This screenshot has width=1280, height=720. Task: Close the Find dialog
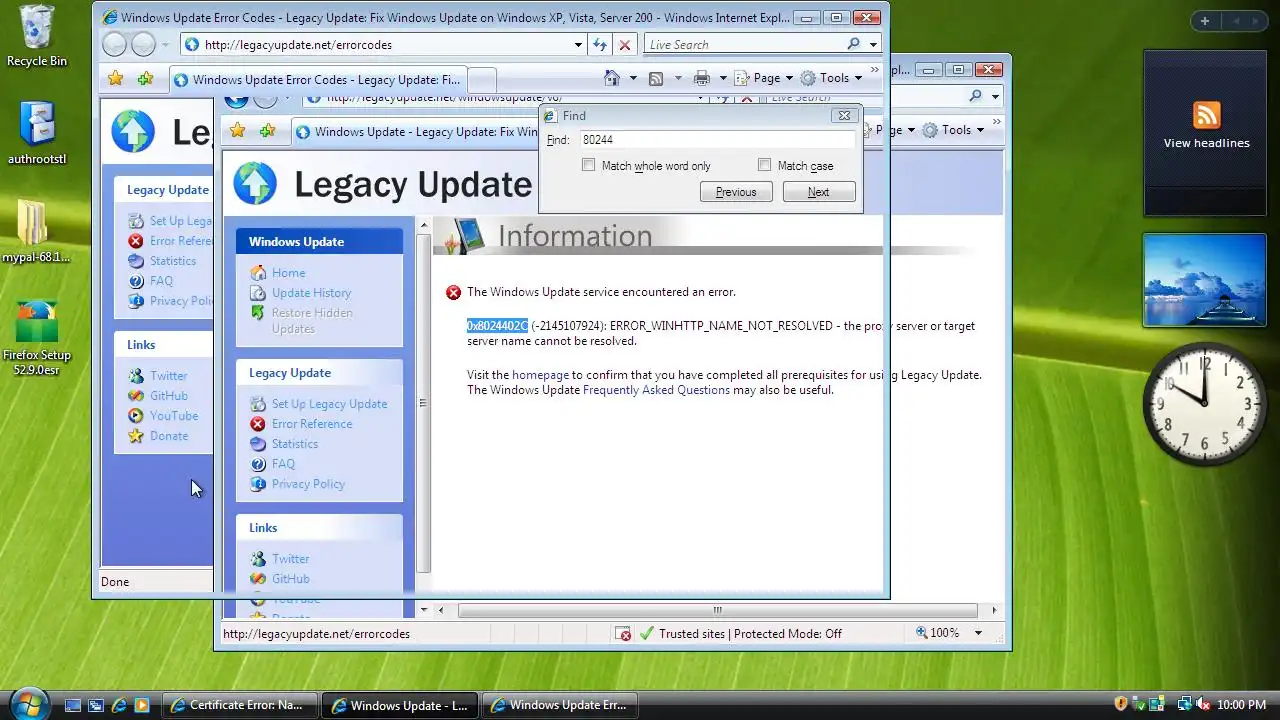click(x=844, y=115)
